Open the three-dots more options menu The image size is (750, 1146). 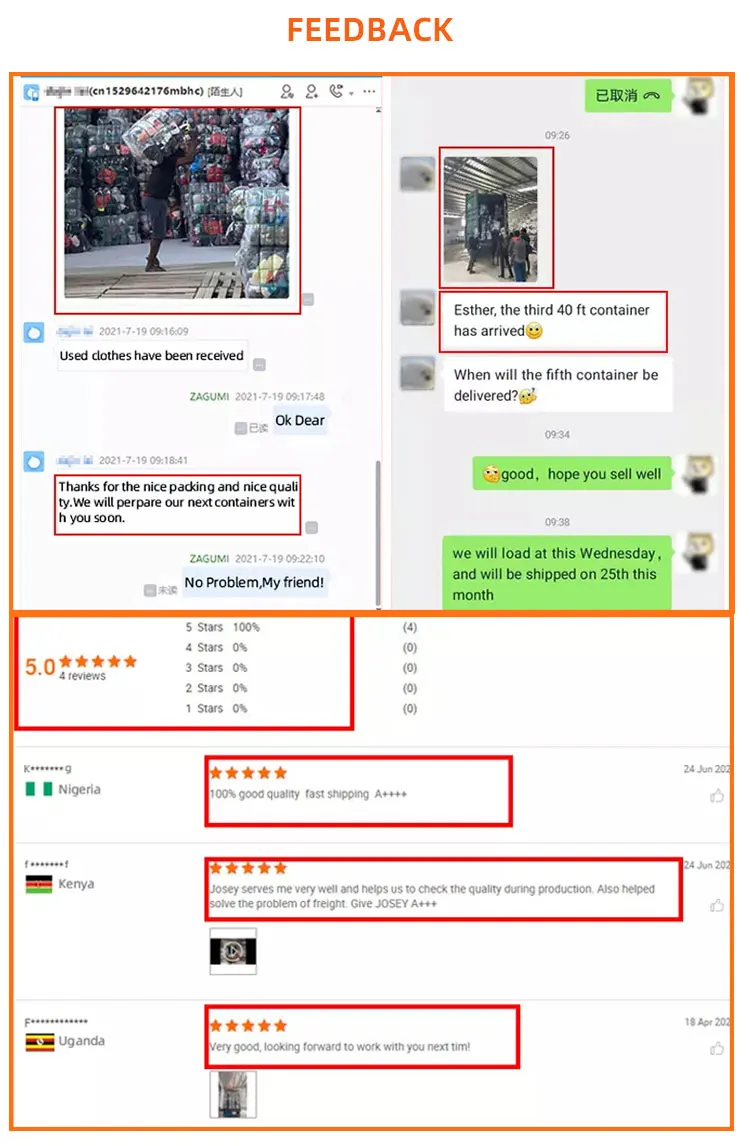(369, 91)
